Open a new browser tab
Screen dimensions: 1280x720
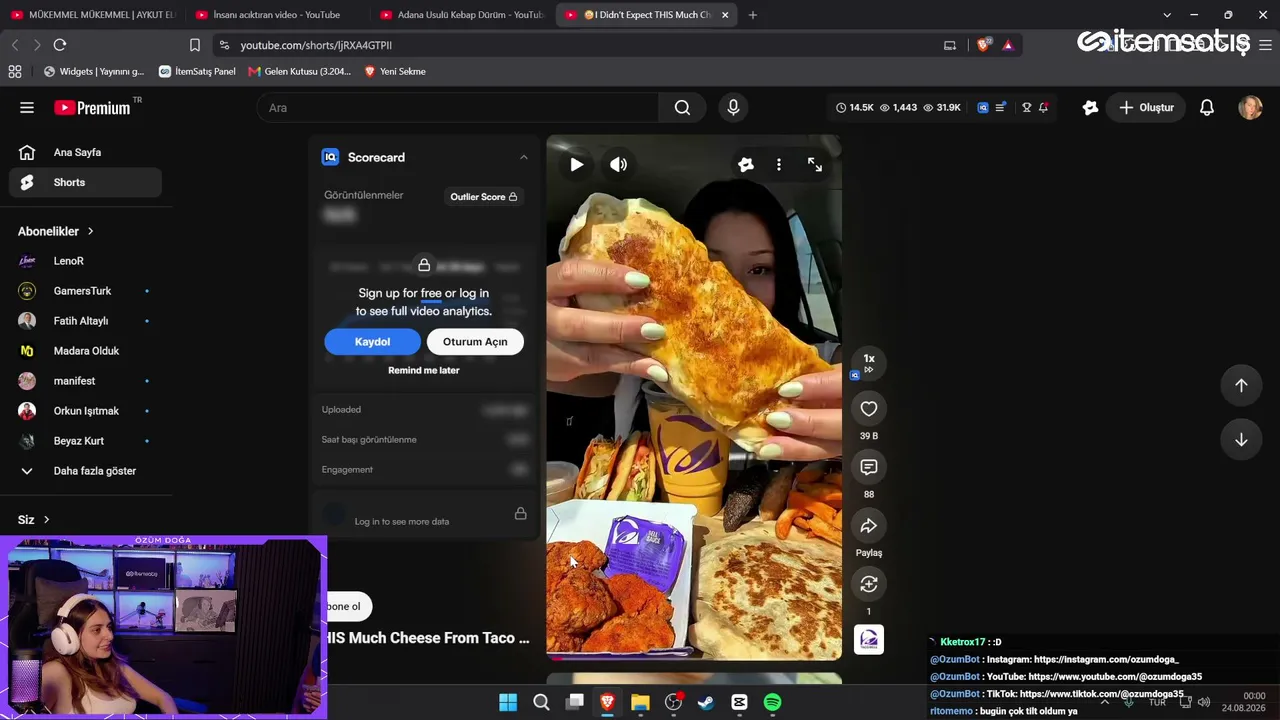click(x=753, y=15)
